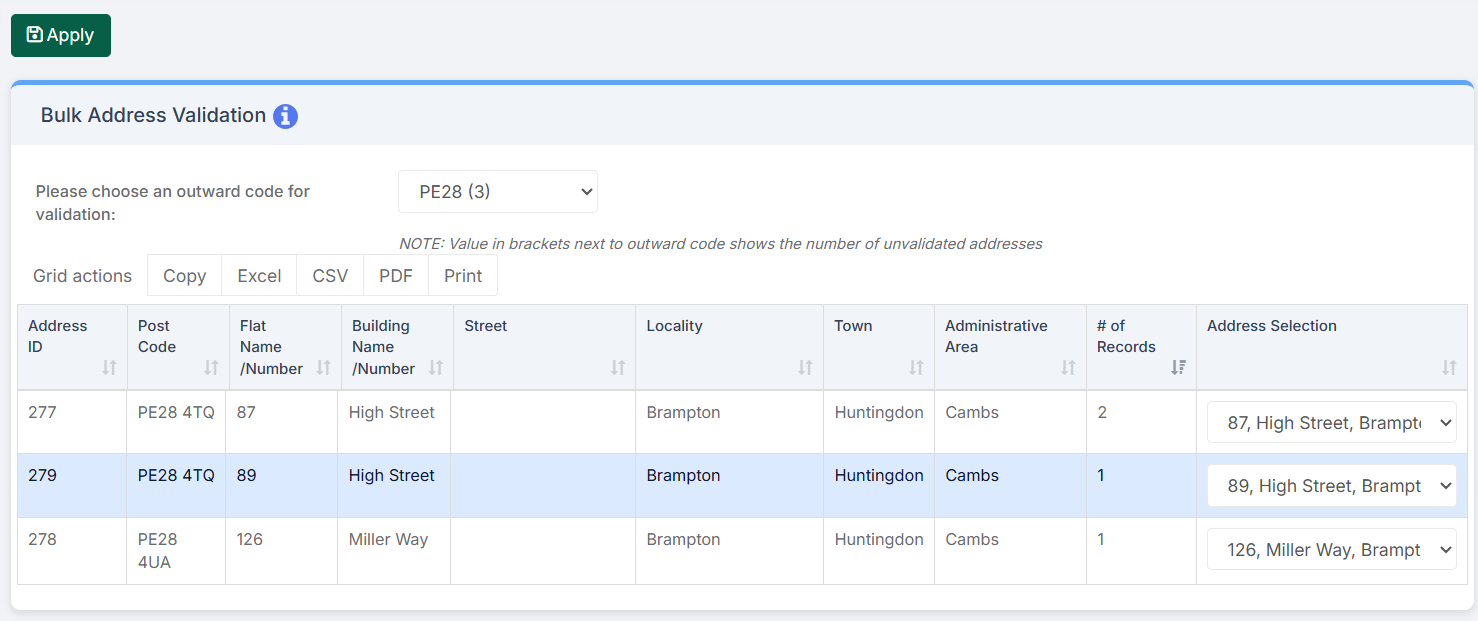The height and width of the screenshot is (621, 1478).
Task: Select the row with Address ID 278
Action: pyautogui.click(x=43, y=540)
